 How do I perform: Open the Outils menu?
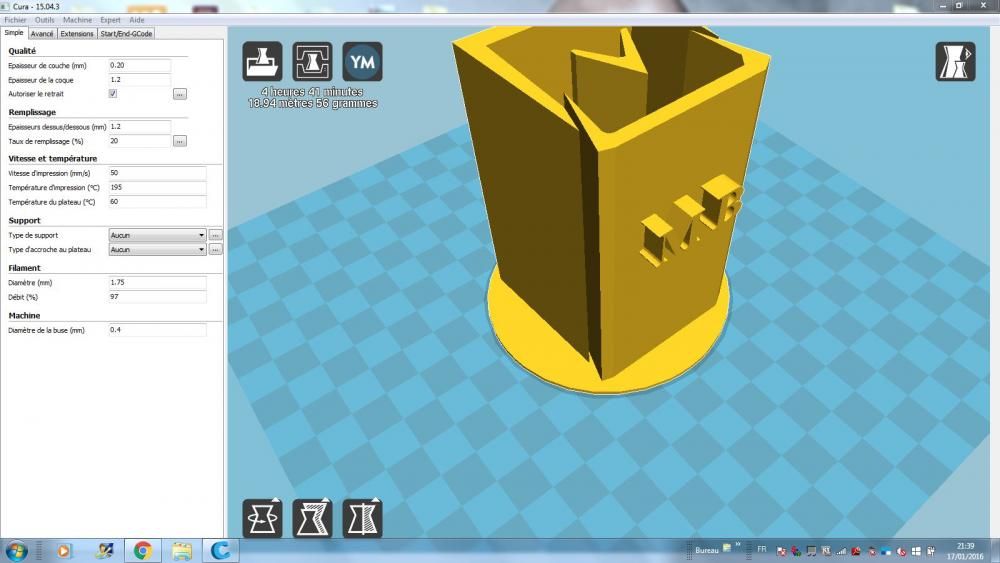(x=45, y=20)
